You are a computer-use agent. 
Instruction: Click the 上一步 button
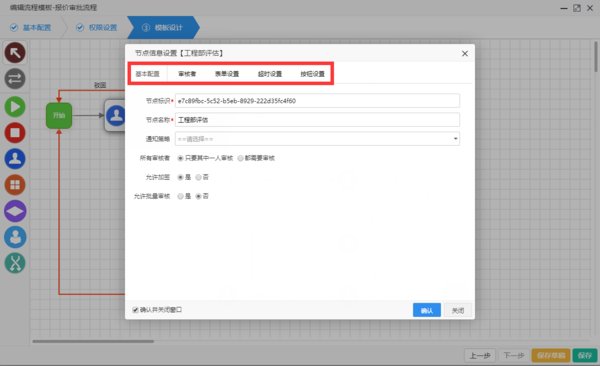(480, 356)
